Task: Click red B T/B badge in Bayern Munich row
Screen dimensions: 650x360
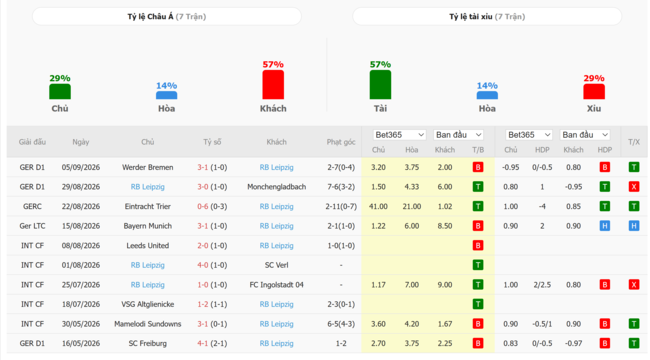Action: click(x=478, y=226)
